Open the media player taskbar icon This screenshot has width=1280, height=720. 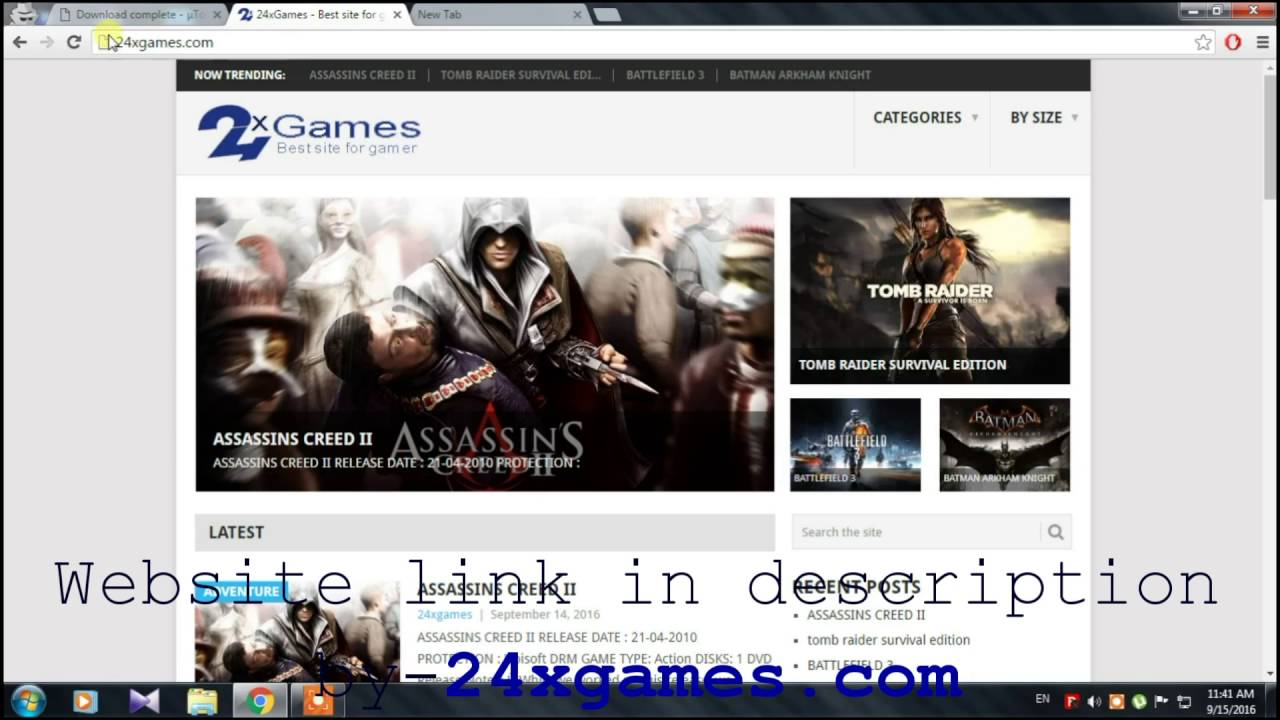coord(85,702)
